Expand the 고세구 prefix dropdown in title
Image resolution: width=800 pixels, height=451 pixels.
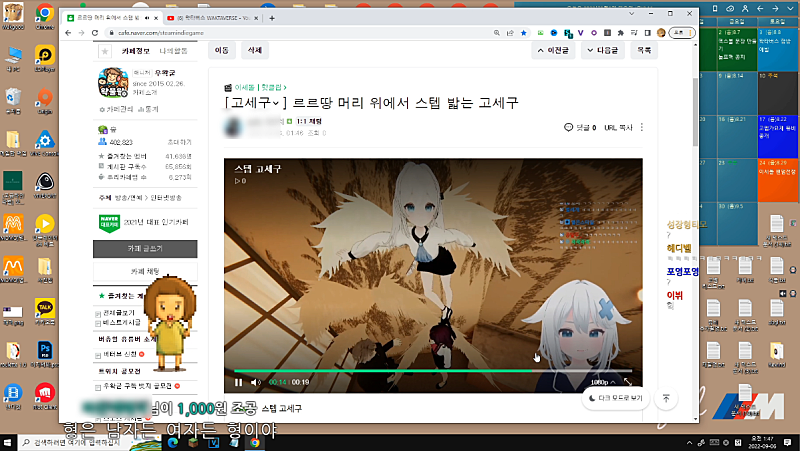coord(276,103)
